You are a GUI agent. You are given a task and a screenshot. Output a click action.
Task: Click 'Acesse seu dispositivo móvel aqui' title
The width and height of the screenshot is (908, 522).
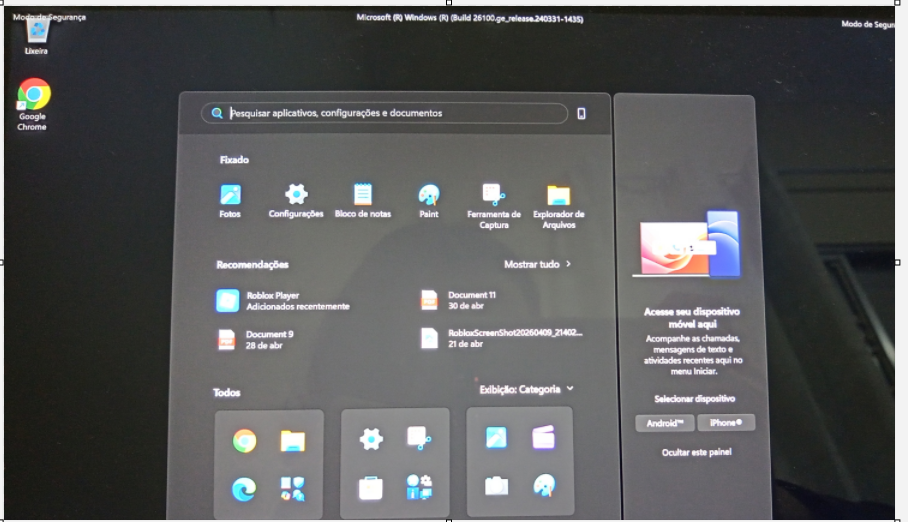(692, 317)
